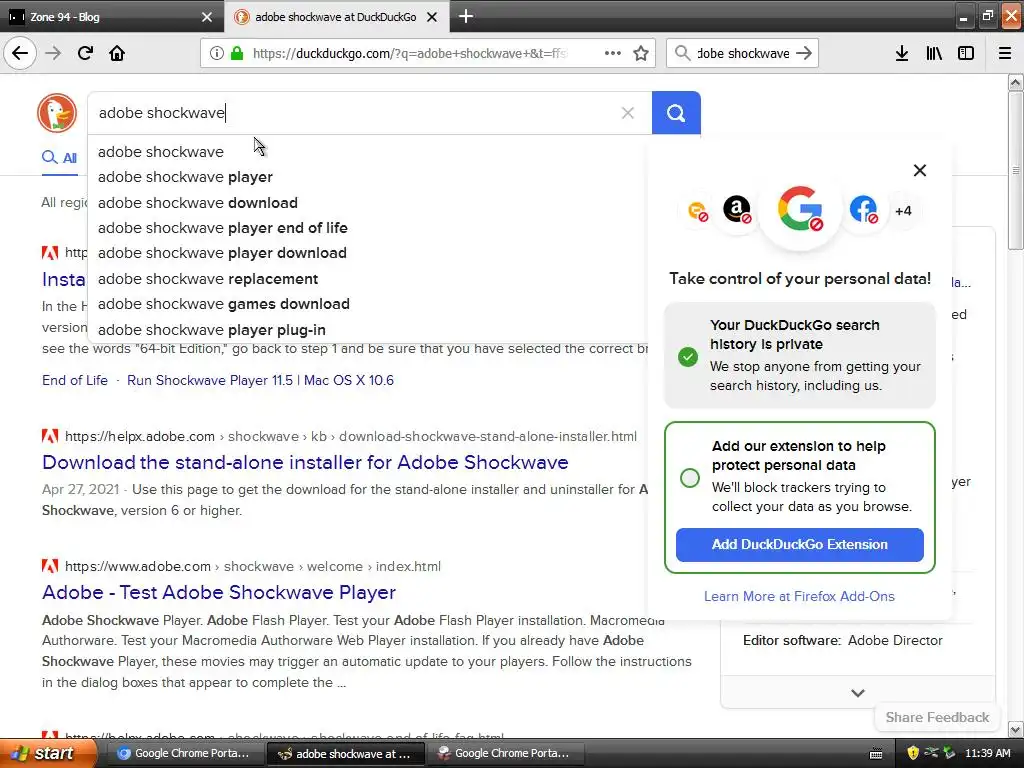The width and height of the screenshot is (1024, 768).
Task: Click the blocked Facebook tracker icon
Action: point(863,210)
